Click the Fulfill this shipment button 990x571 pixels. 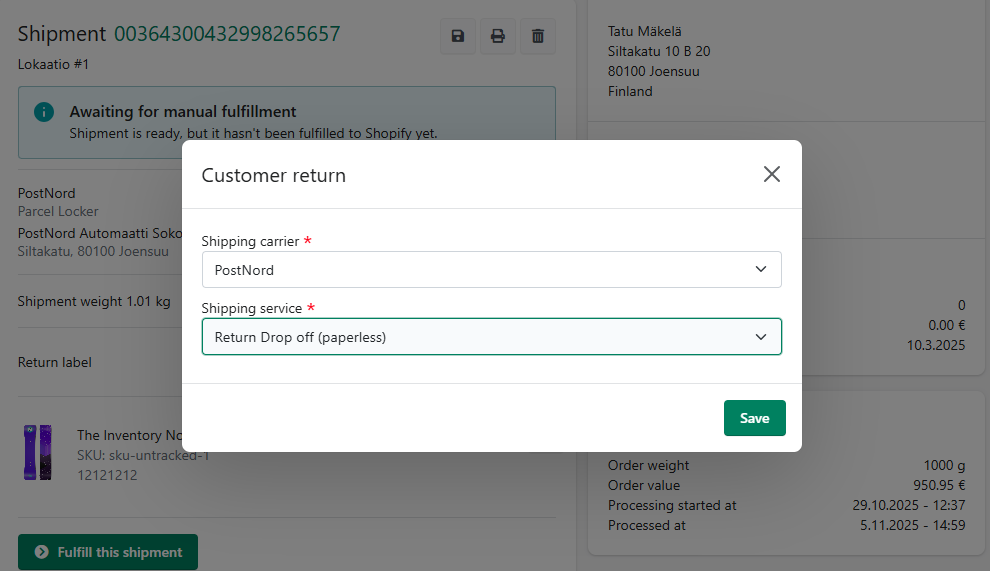[x=108, y=552]
